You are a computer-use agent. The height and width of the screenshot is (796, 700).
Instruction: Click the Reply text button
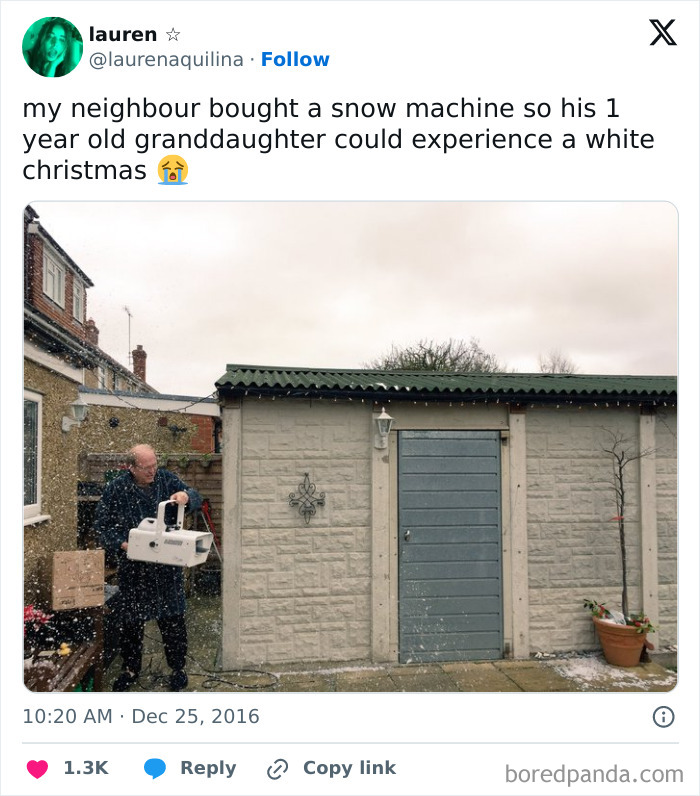(x=208, y=768)
